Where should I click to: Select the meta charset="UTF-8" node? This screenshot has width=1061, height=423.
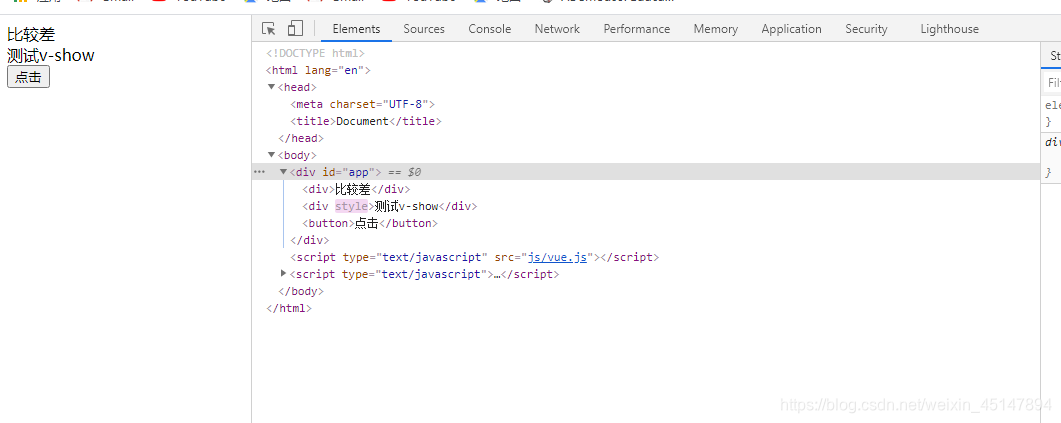point(363,104)
